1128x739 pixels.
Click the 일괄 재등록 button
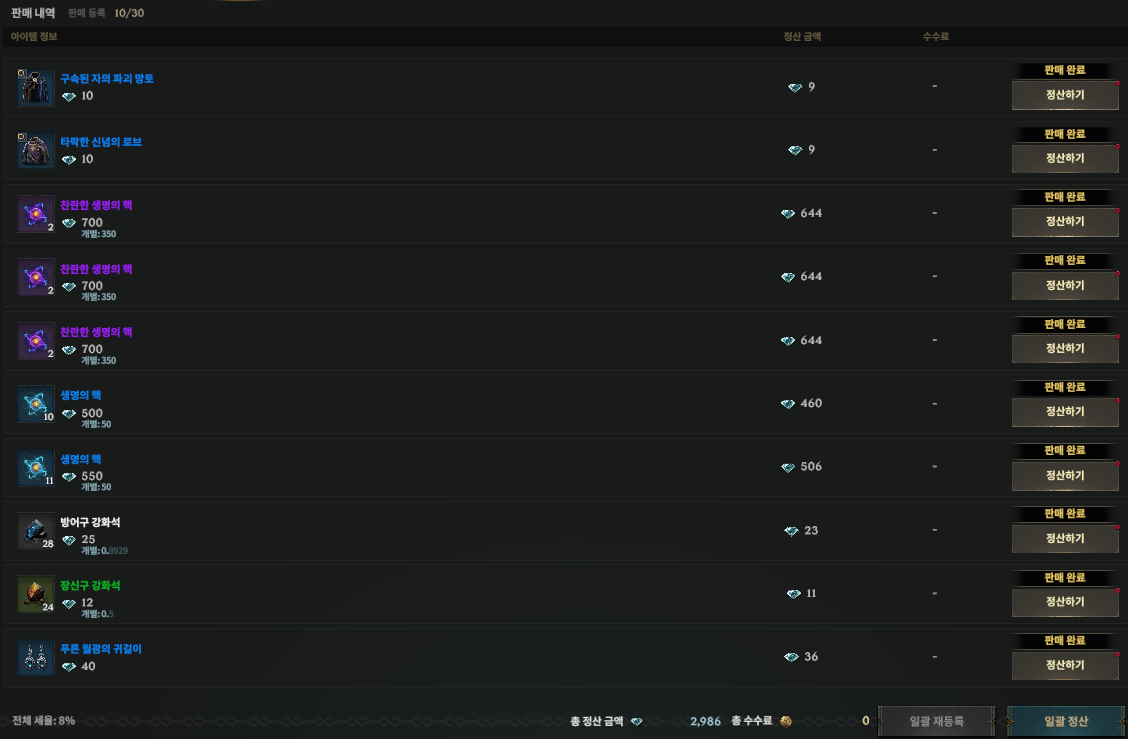coord(936,721)
